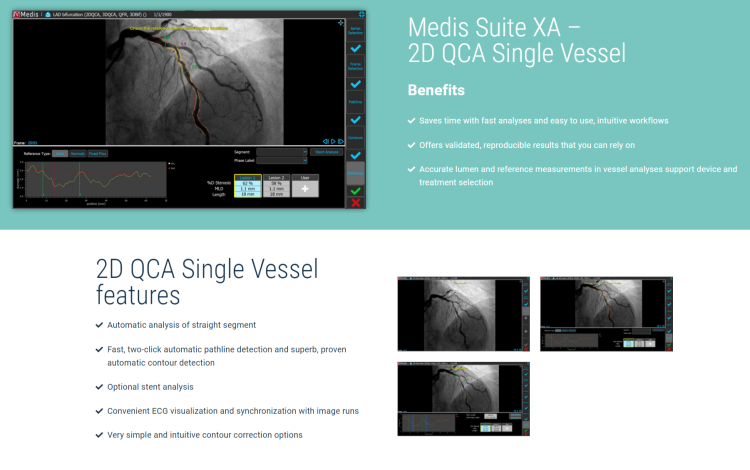Open the thumbnail with yellow contour and diameter graph
Screen dimensions: 750x470
(607, 314)
